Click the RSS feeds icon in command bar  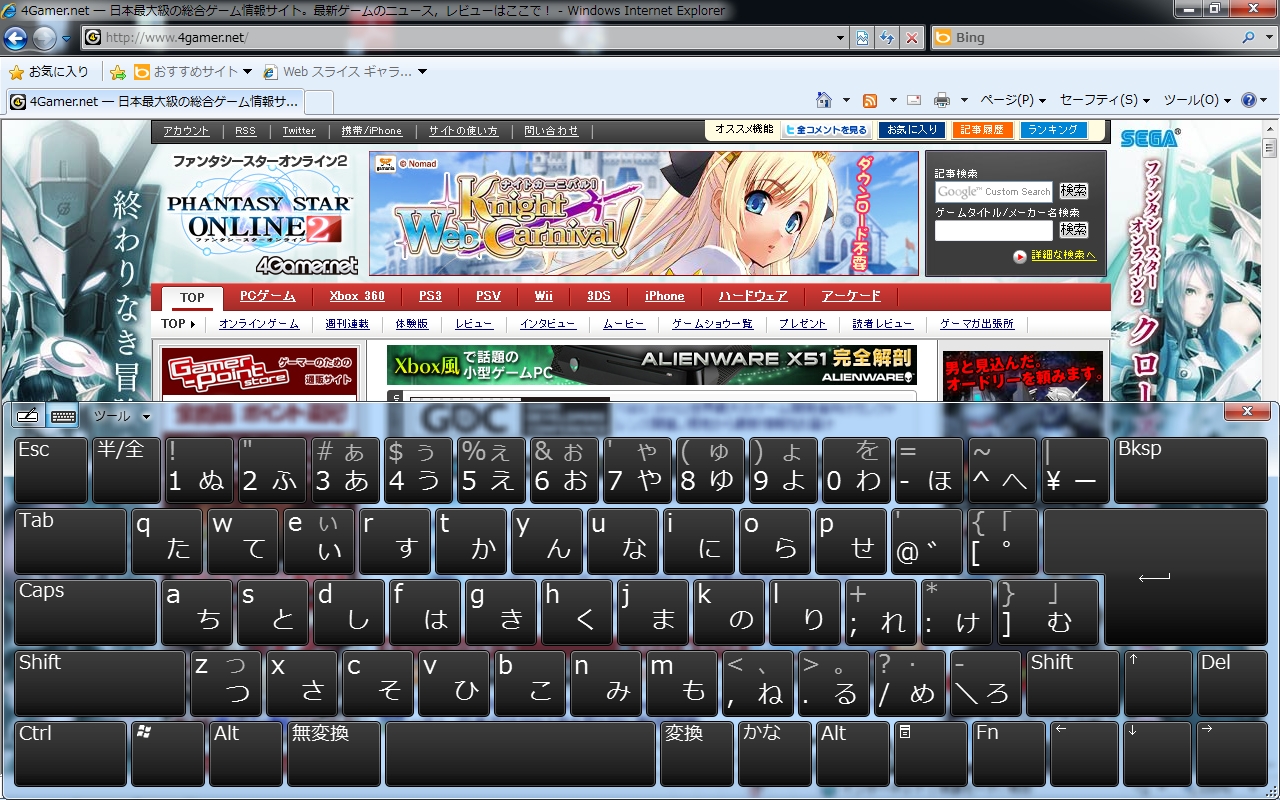[x=870, y=100]
